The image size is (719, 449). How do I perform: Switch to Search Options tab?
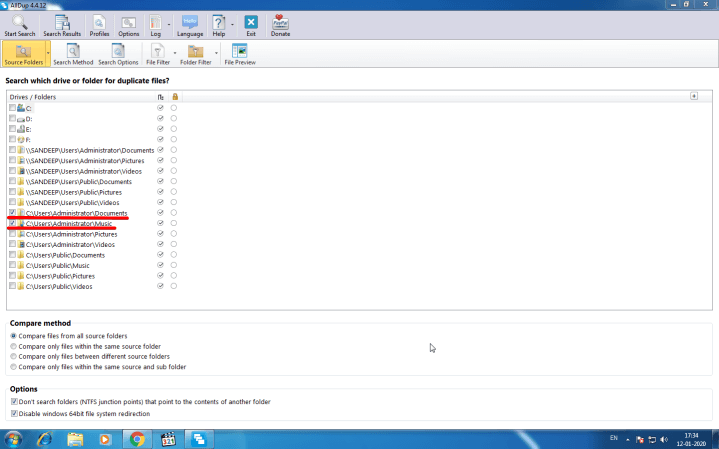118,54
